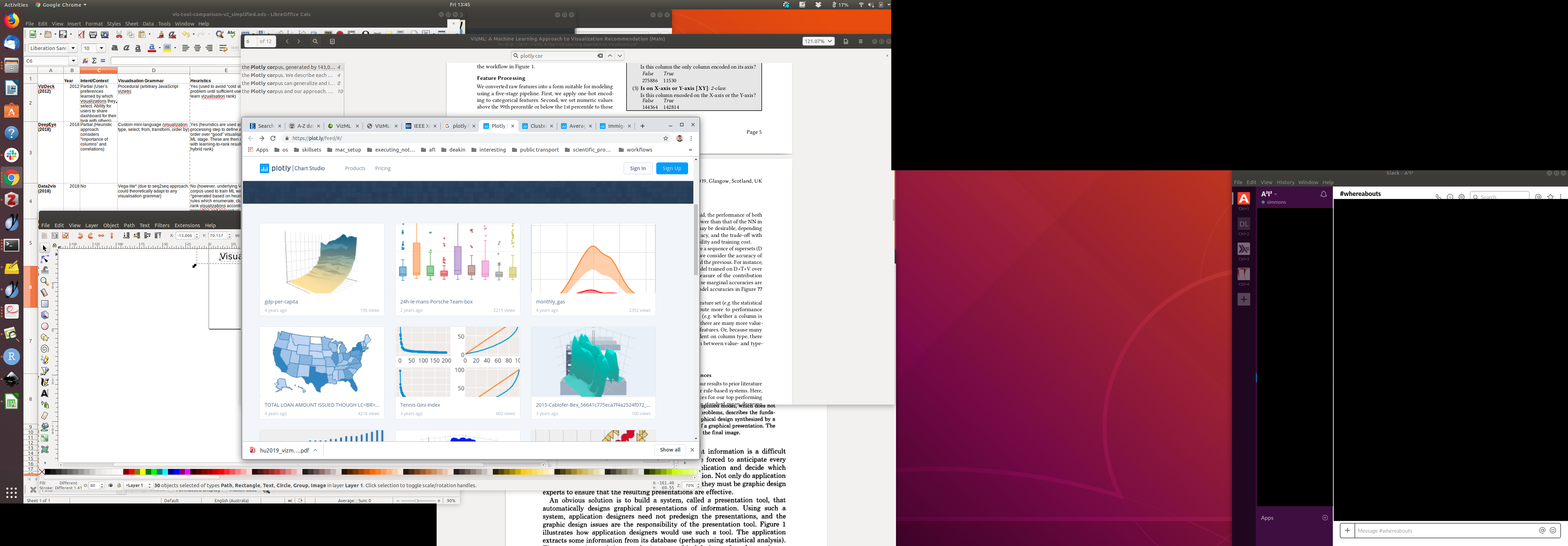
Task: Toggle Calc bold formatting button
Action: pos(114,48)
